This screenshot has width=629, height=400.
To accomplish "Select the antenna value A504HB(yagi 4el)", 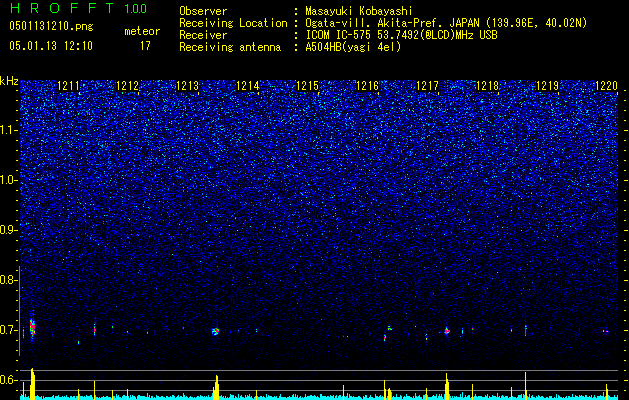I will click(353, 47).
